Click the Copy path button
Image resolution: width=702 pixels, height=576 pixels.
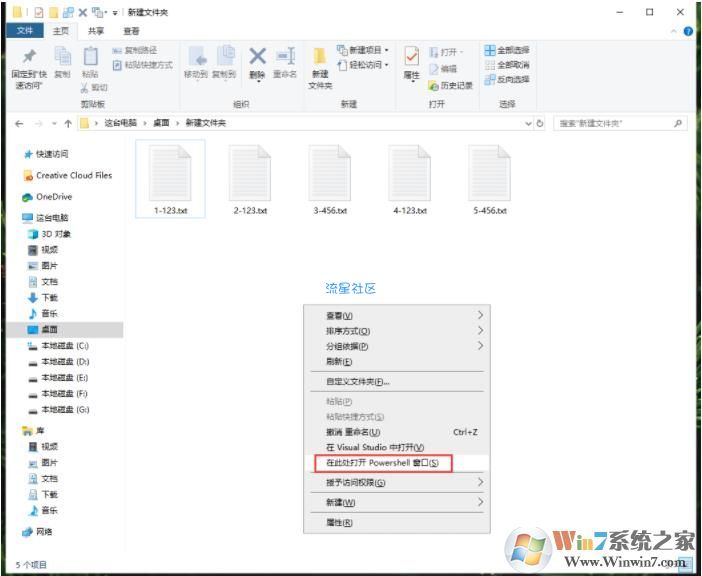click(x=134, y=50)
